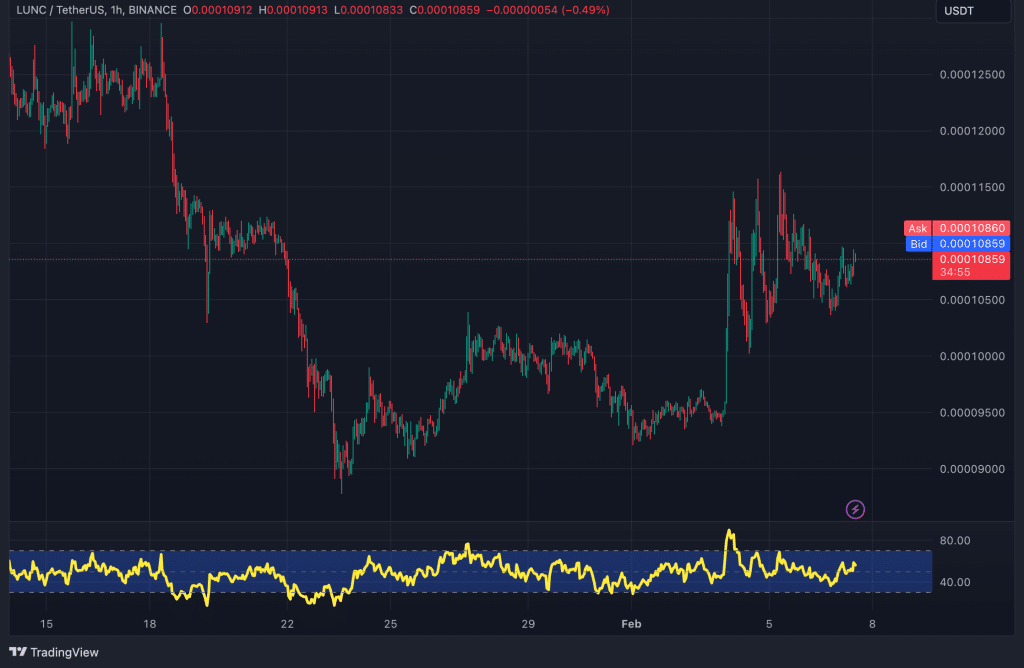Click the current price countdown label 34:55
The image size is (1024, 668).
(955, 272)
